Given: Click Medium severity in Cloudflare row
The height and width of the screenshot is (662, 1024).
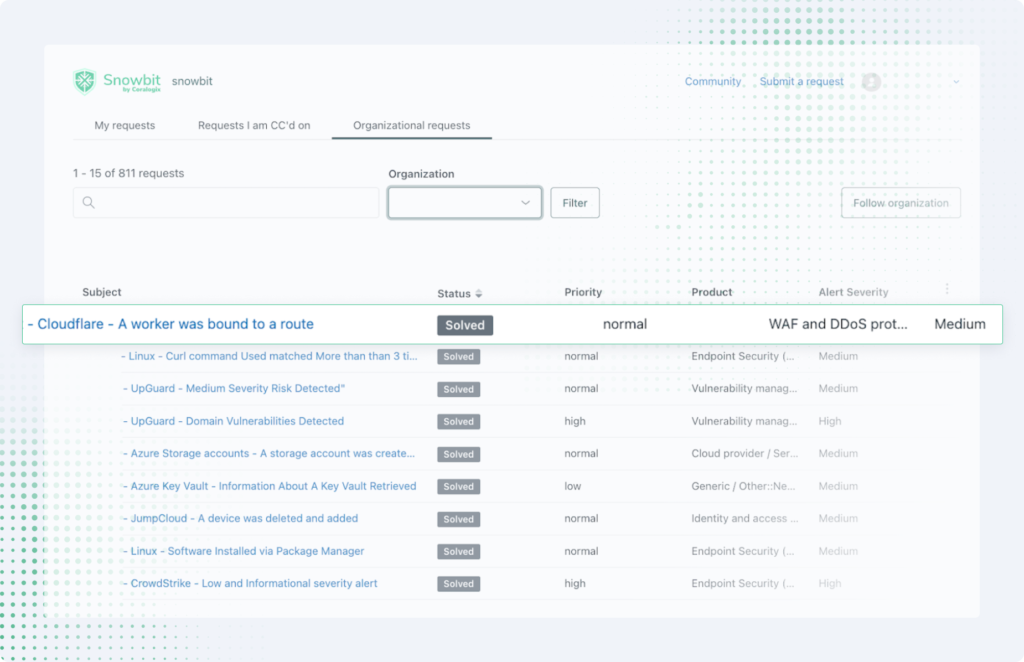Looking at the screenshot, I should click(x=960, y=324).
